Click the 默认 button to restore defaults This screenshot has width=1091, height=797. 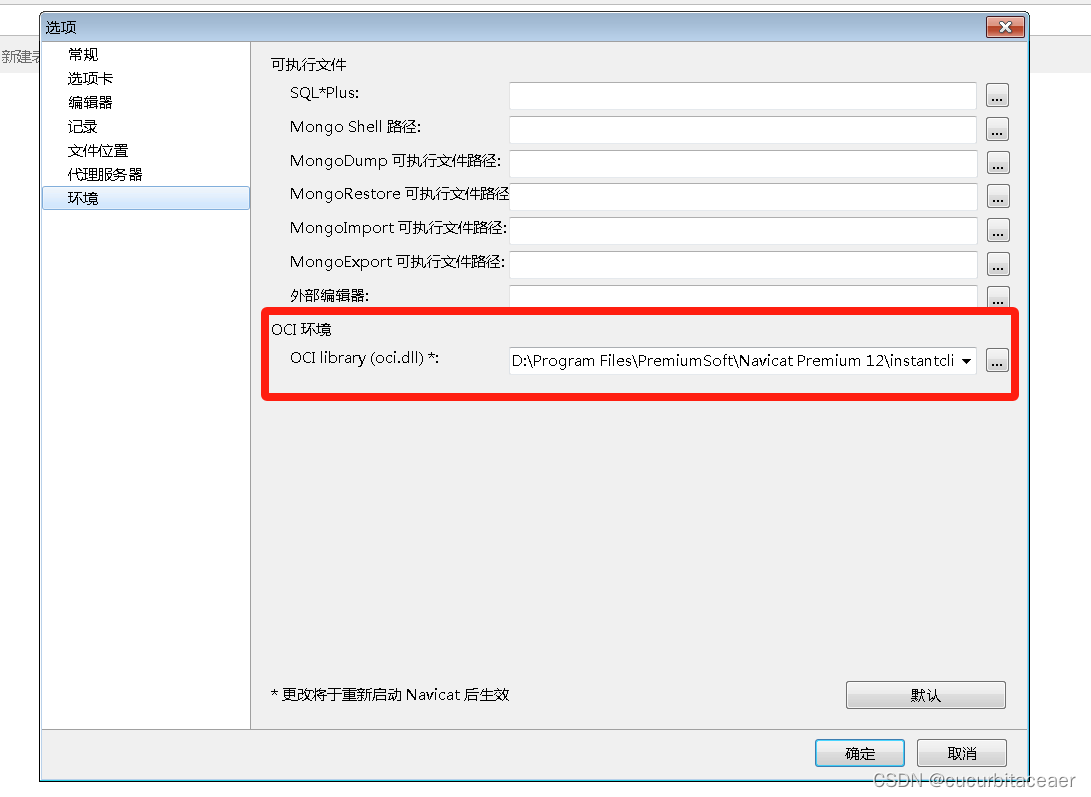pos(925,694)
